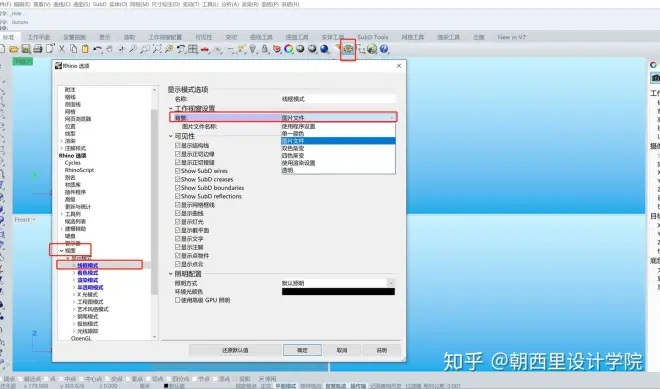
Task: Toggle the Show SubD boundaries checkbox
Action: (178, 188)
